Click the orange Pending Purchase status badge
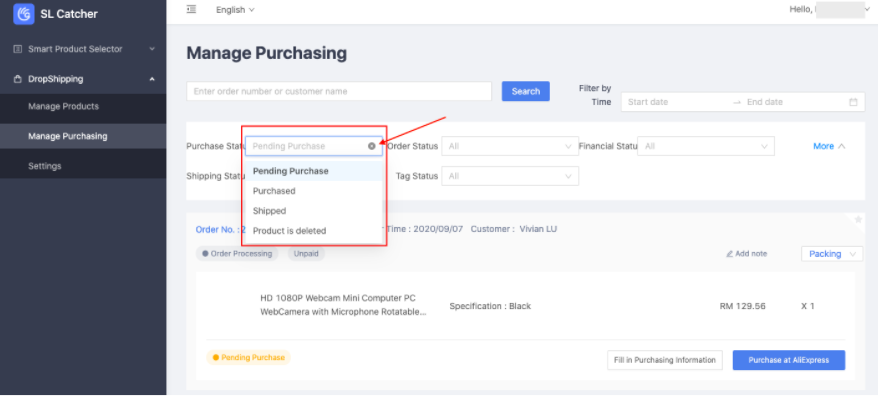Viewport: 878px width, 396px height. (x=249, y=357)
